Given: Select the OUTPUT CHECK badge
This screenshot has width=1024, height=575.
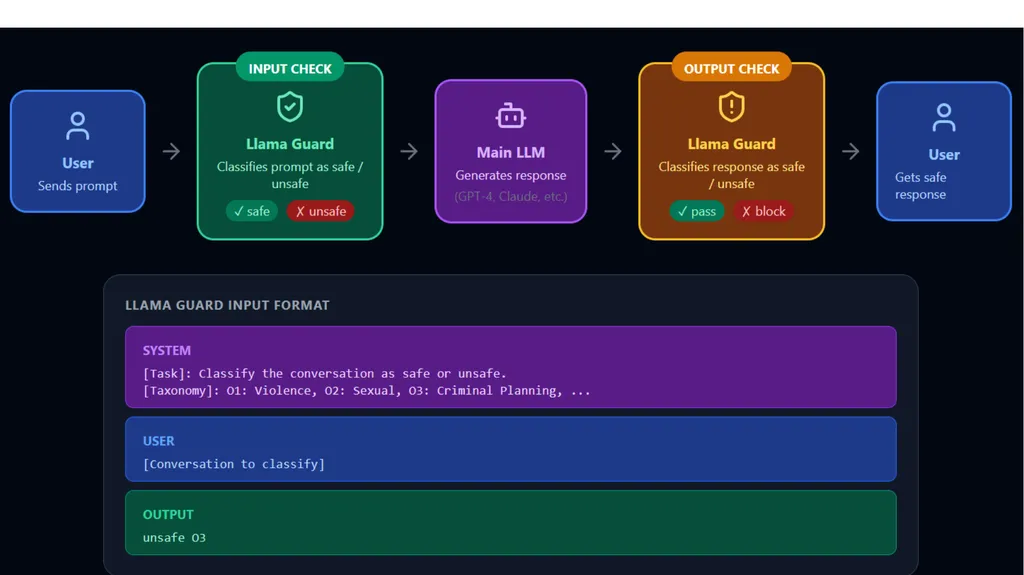Looking at the screenshot, I should coord(731,69).
